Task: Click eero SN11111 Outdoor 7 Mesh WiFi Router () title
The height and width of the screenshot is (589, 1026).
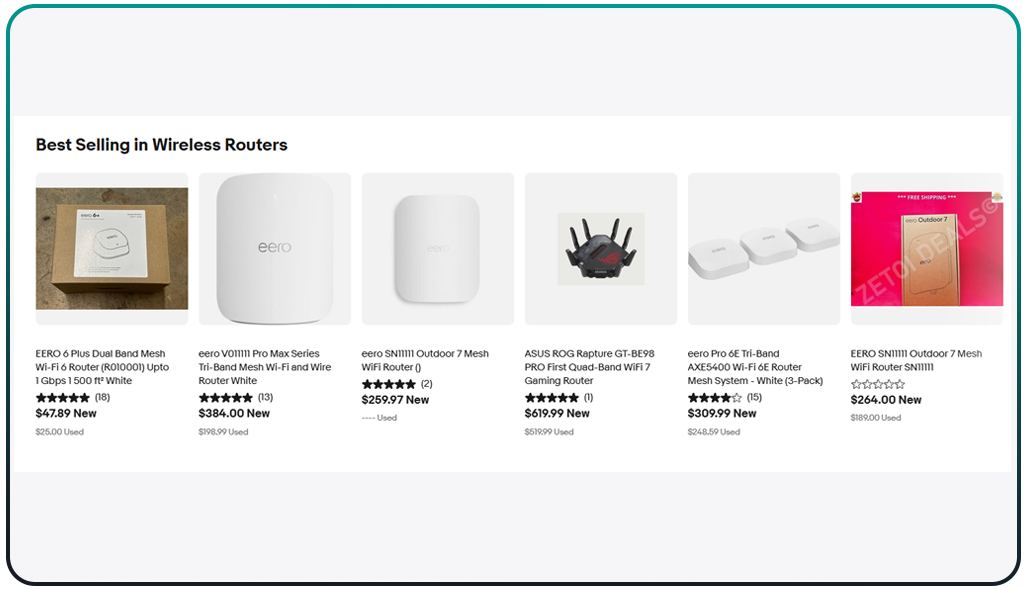Action: click(425, 360)
